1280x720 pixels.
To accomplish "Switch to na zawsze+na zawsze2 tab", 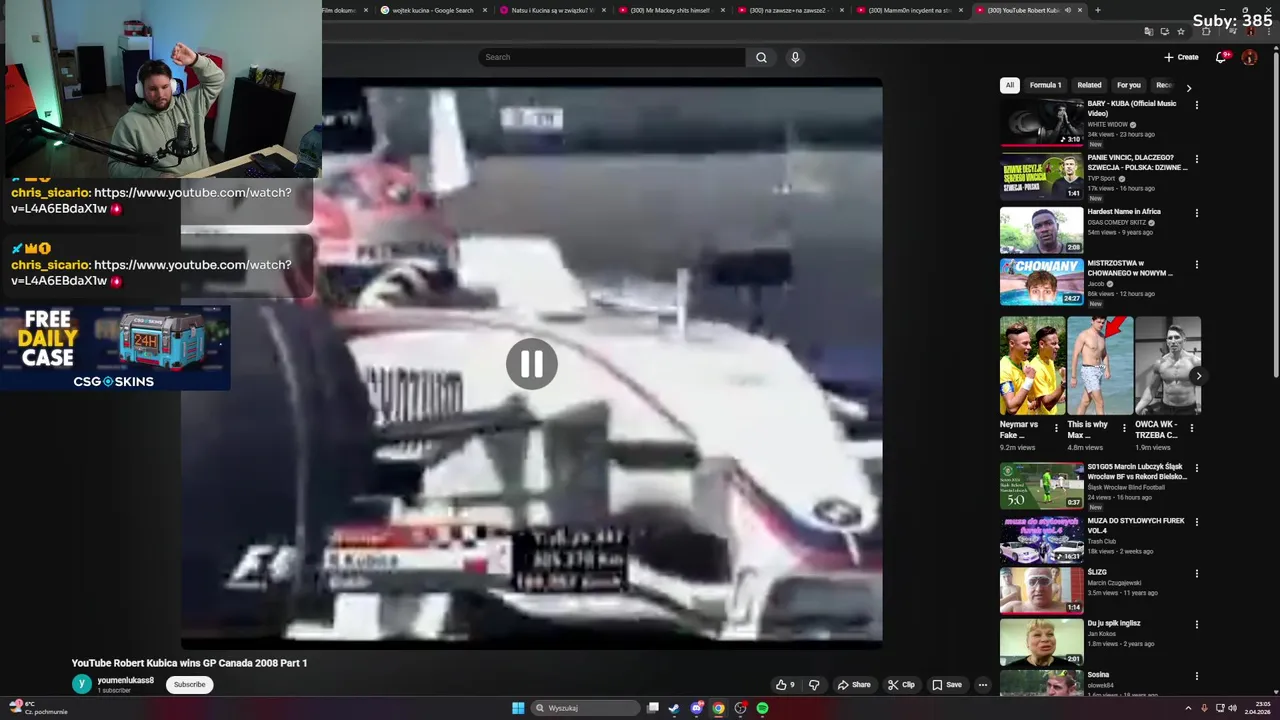I will point(789,10).
